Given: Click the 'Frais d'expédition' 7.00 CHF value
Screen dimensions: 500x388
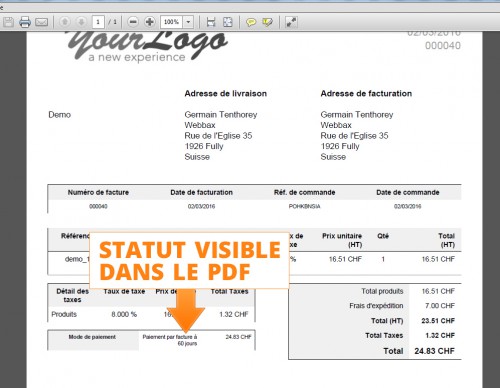Looking at the screenshot, I should click(440, 306).
